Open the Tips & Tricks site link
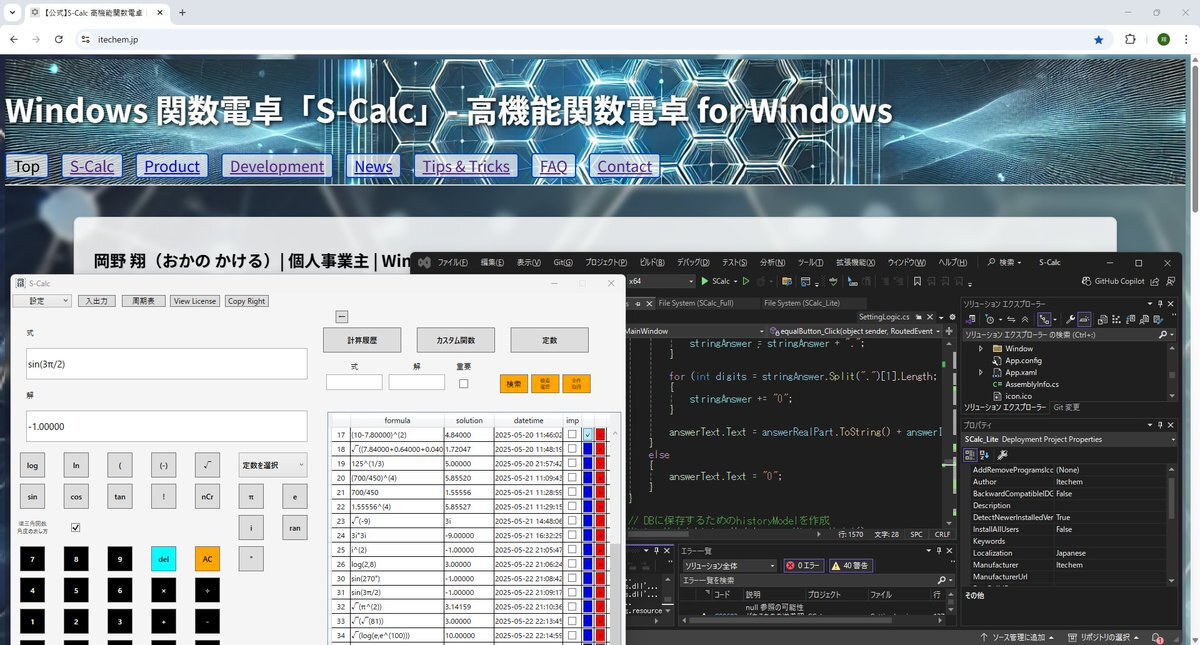Viewport: 1200px width, 645px height. [466, 166]
